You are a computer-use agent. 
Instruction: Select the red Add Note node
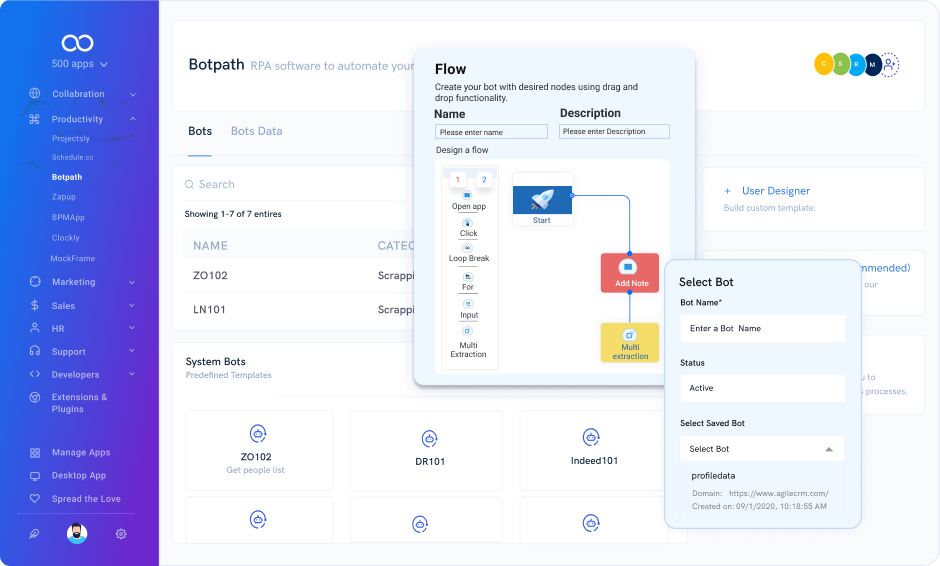(x=630, y=272)
